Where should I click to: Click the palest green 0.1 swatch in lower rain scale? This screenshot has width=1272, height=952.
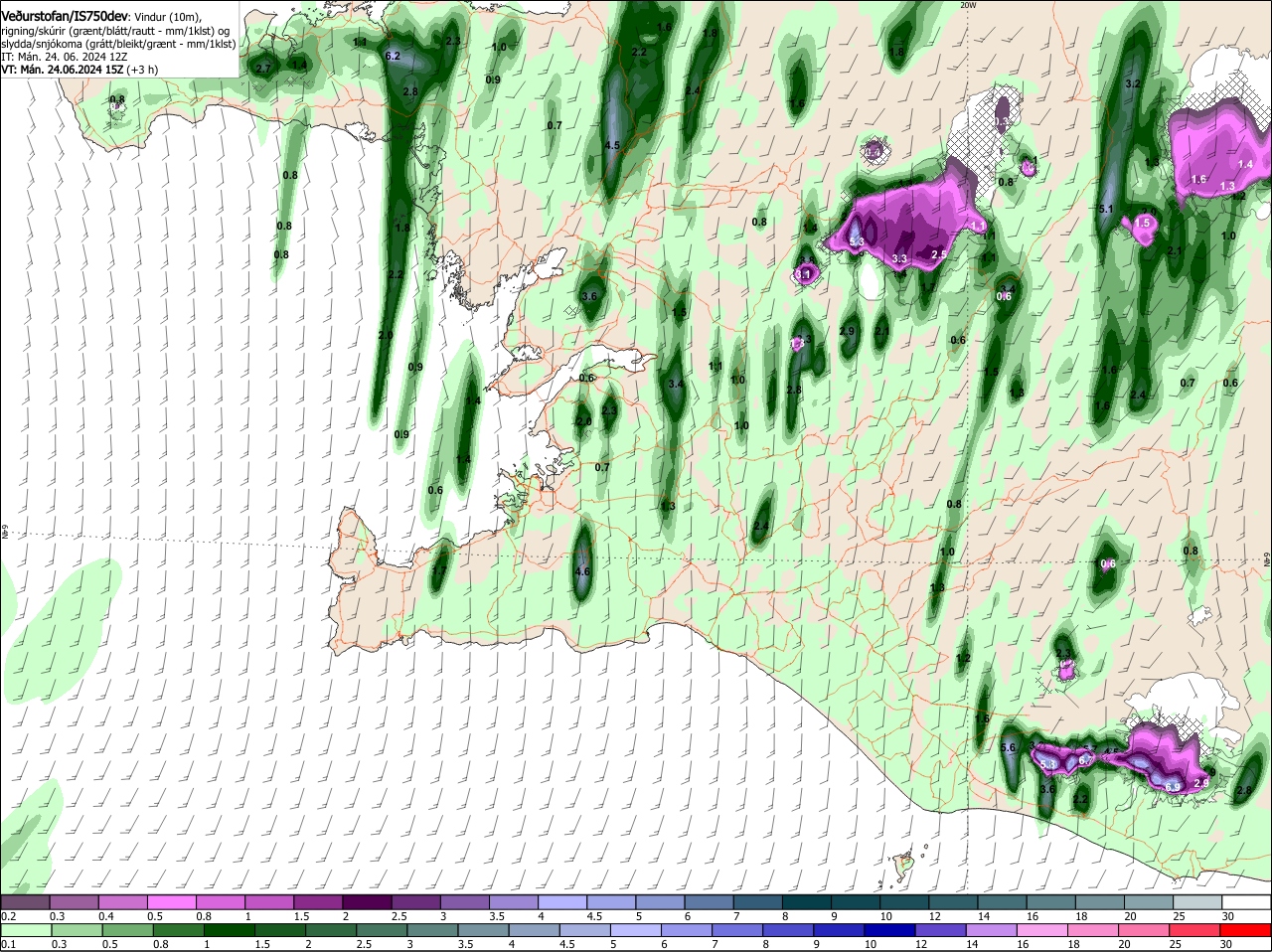[26, 929]
